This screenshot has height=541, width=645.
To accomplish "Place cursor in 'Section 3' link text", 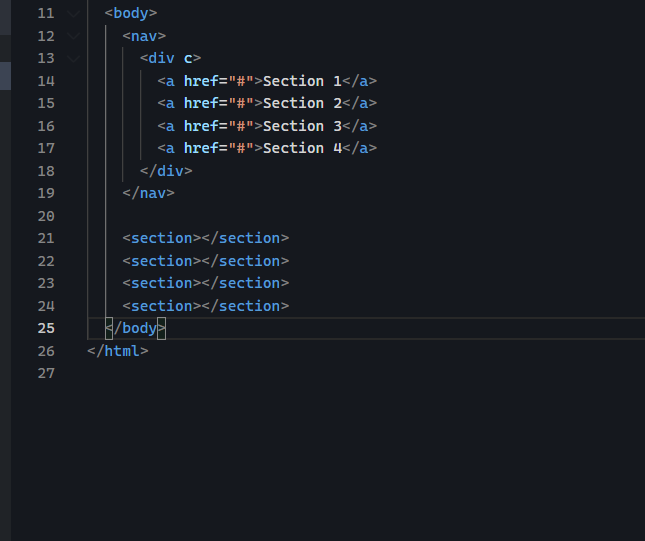I will [302, 126].
